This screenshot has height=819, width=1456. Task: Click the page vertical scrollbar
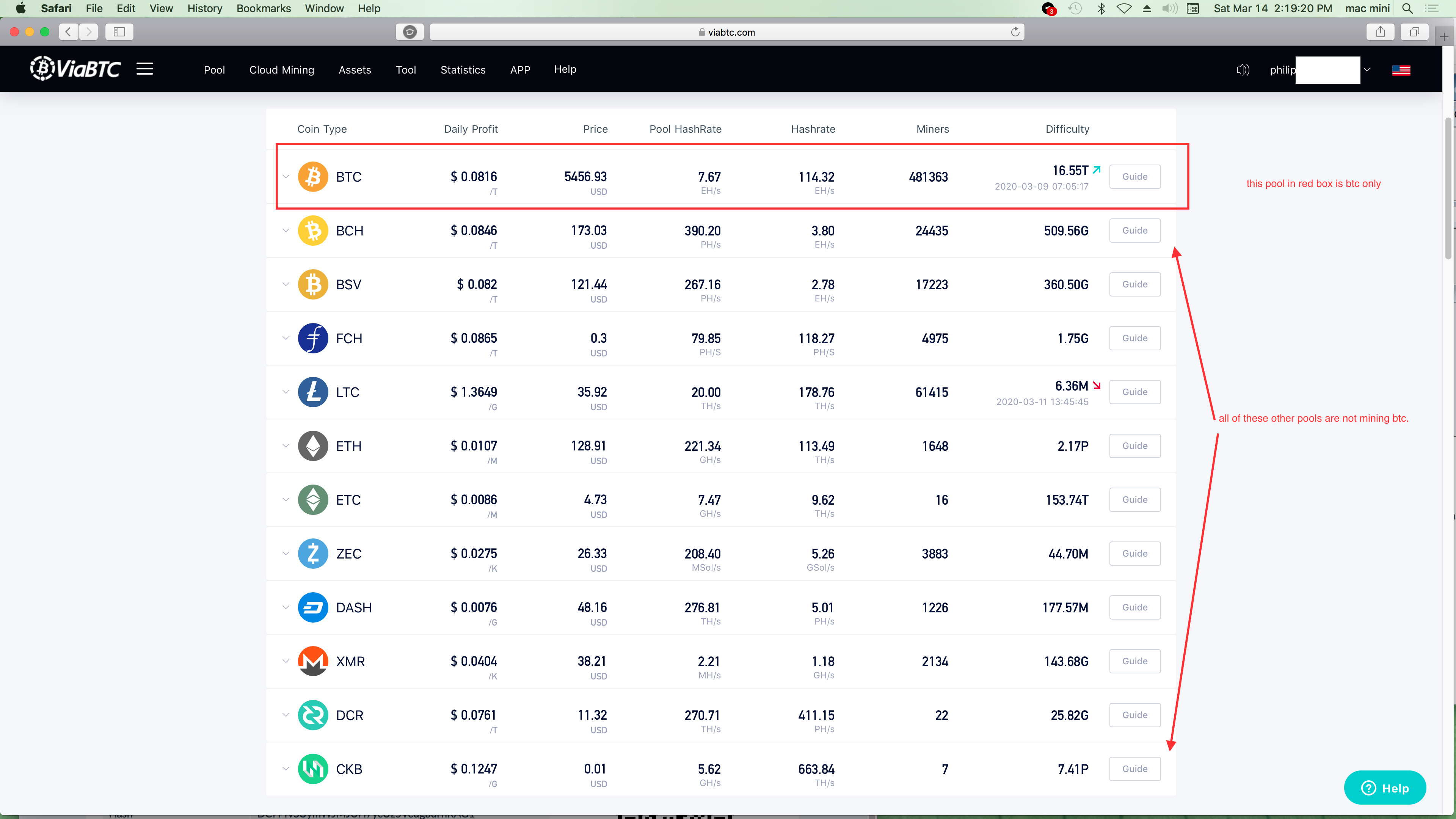pos(1448,189)
